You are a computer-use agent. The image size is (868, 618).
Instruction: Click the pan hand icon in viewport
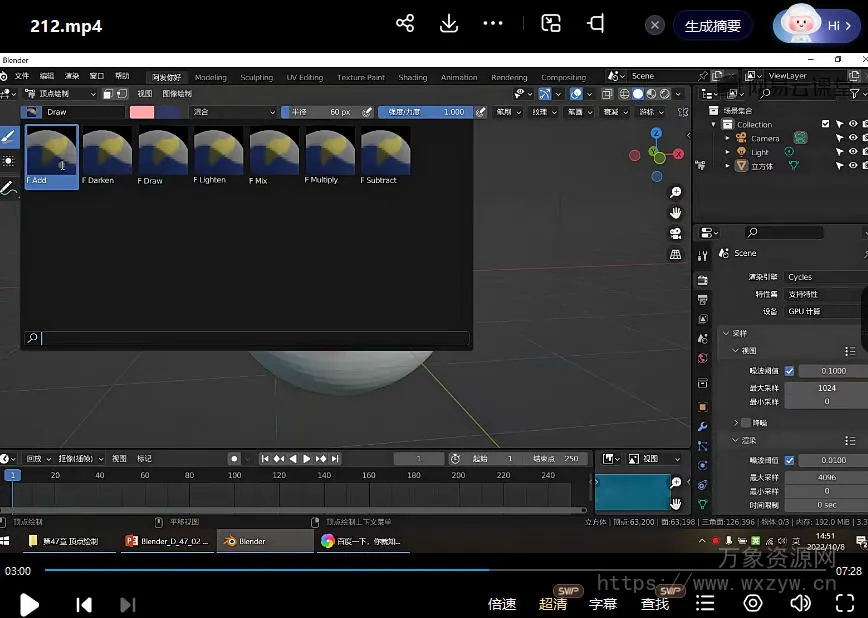676,213
